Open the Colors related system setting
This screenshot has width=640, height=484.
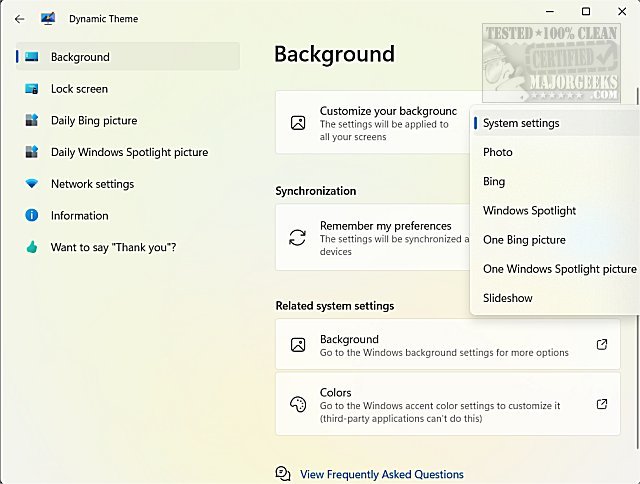click(x=440, y=404)
